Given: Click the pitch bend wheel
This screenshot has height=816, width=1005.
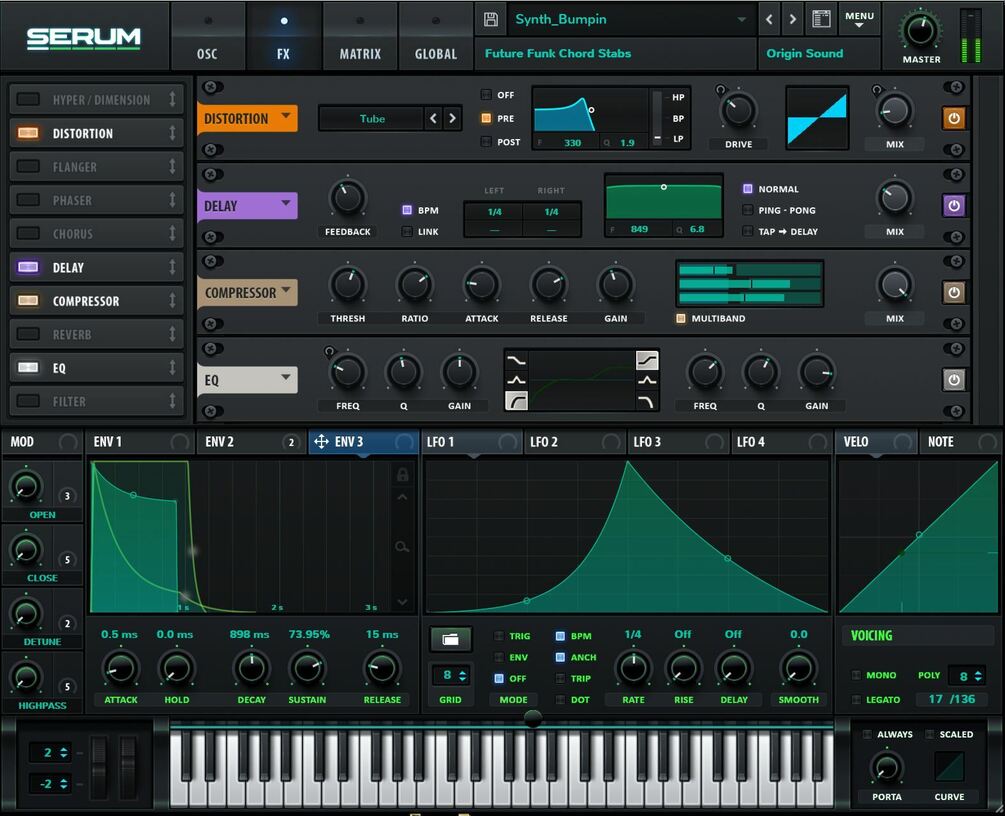Looking at the screenshot, I should click(99, 766).
